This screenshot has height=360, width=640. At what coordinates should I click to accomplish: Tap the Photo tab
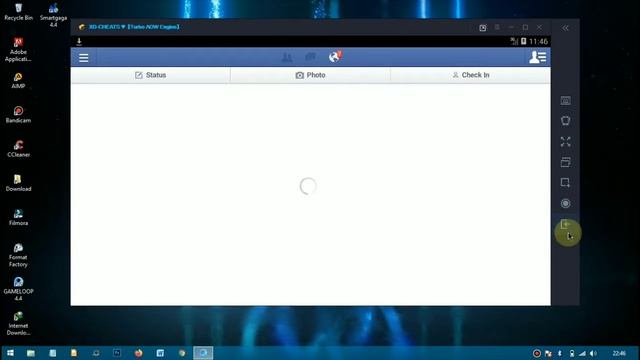click(x=310, y=75)
